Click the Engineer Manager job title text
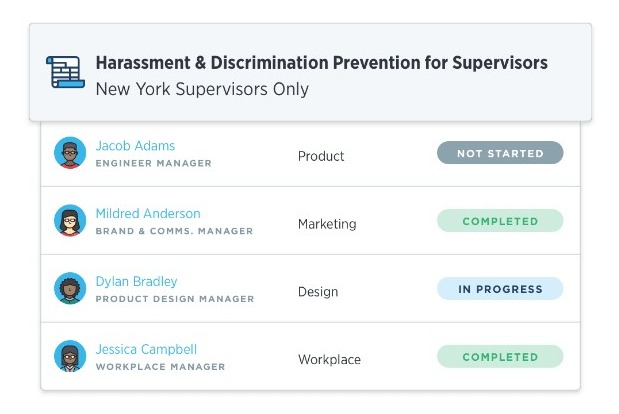The width and height of the screenshot is (619, 414). [154, 163]
